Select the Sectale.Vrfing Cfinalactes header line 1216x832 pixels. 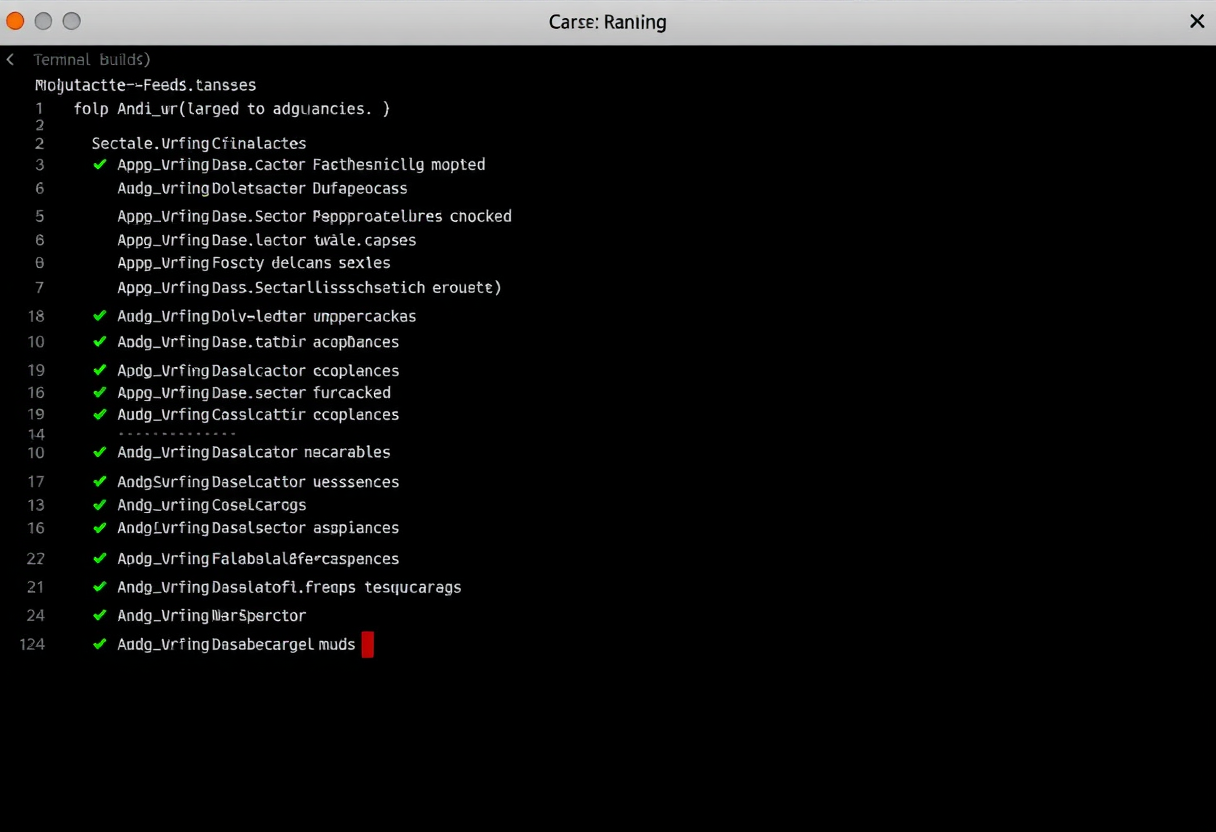[199, 143]
